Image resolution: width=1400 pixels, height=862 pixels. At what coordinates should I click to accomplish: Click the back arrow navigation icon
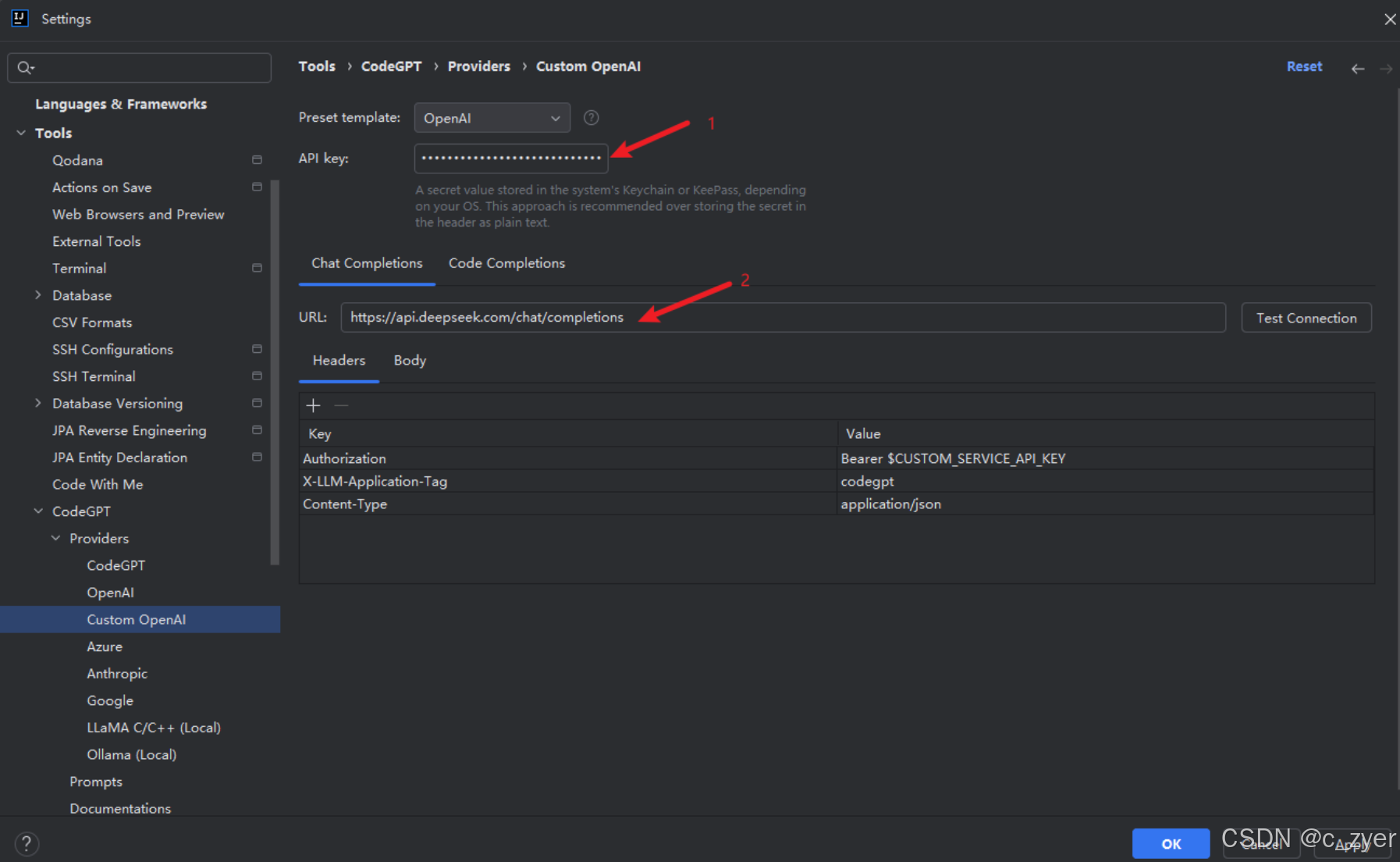pyautogui.click(x=1358, y=69)
